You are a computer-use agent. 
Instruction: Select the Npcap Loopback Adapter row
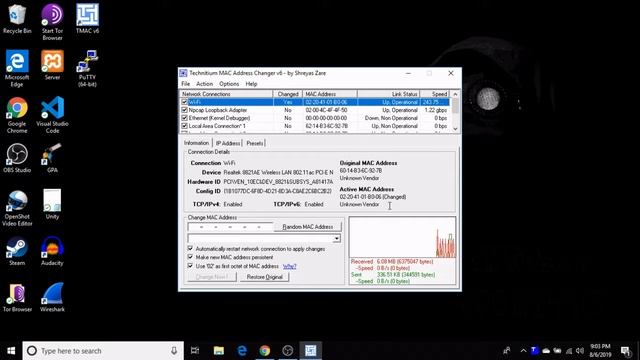coord(315,110)
